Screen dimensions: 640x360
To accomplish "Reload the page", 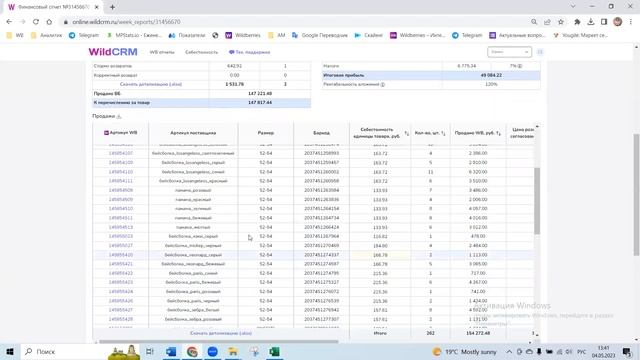I will click(x=36, y=22).
